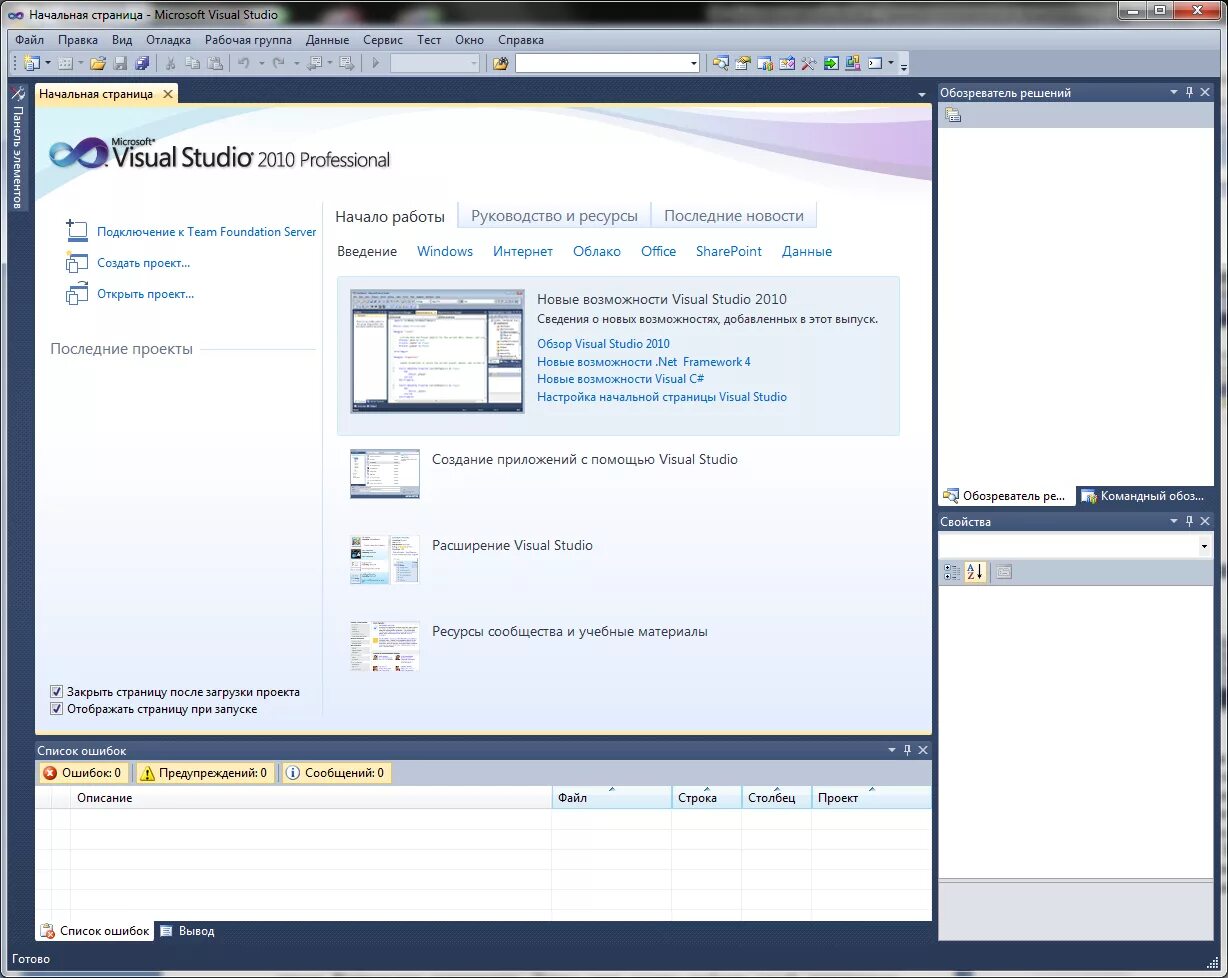Screen dimensions: 1228x978
Task: Sort Error List by 'Описание' column header
Action: (x=311, y=798)
